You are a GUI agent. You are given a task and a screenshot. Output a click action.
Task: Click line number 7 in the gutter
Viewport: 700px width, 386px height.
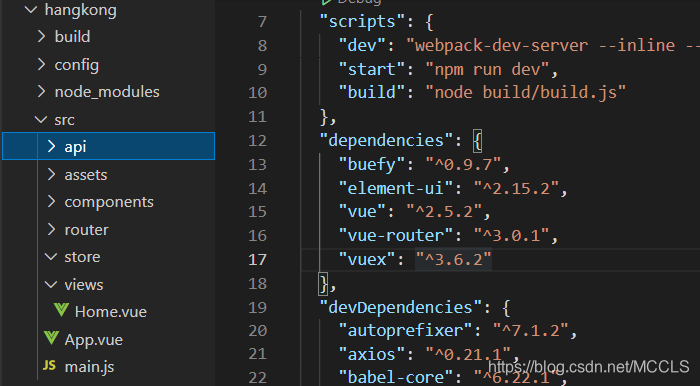262,22
